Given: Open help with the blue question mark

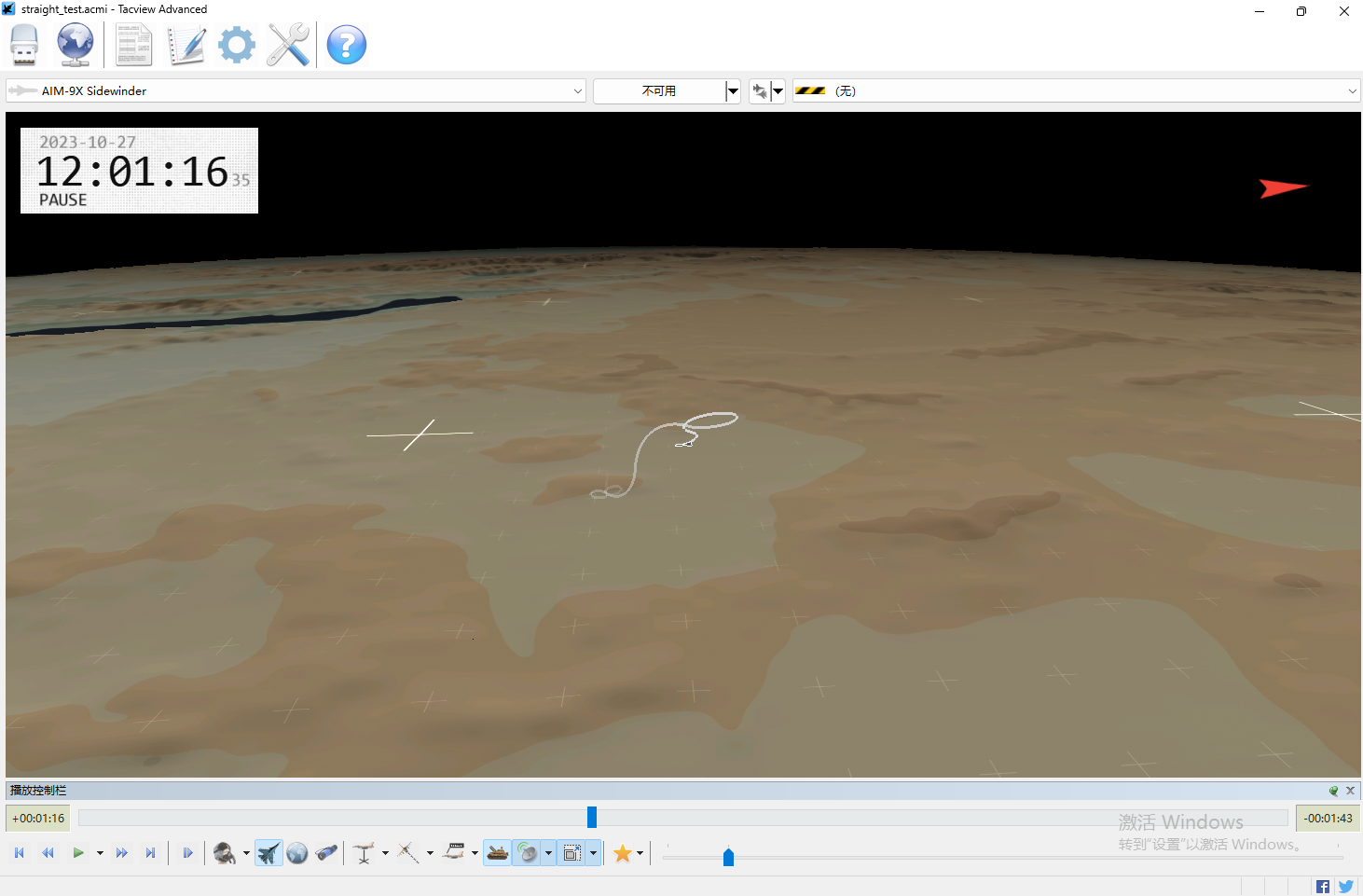Looking at the screenshot, I should [347, 45].
